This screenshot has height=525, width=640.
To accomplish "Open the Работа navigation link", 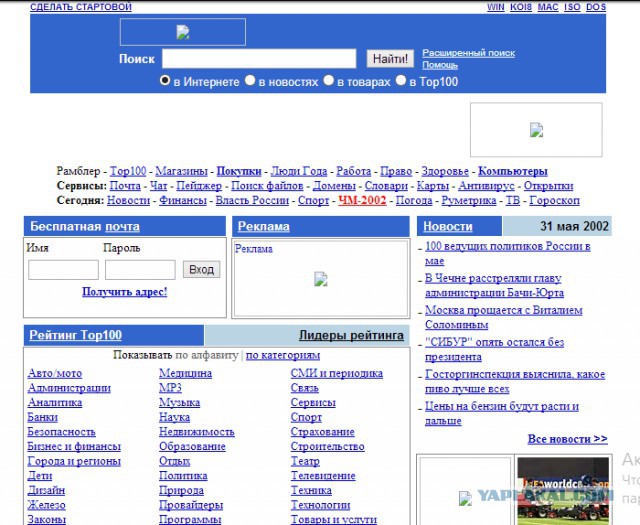I will click(x=353, y=171).
